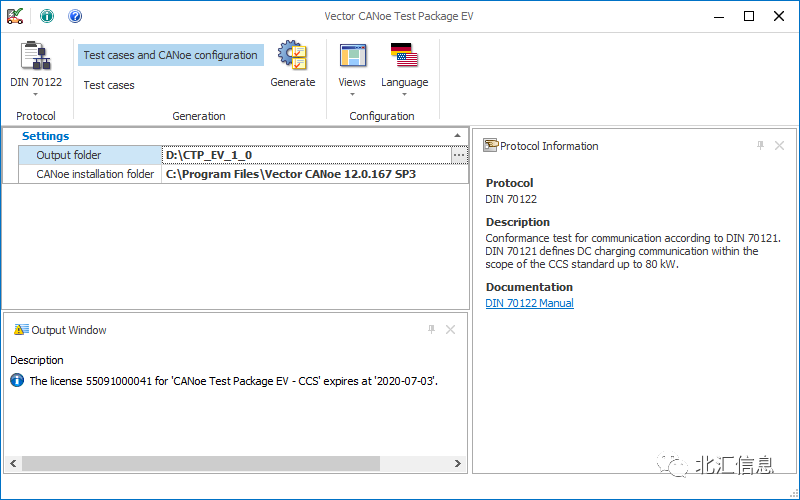The height and width of the screenshot is (500, 800).
Task: Pin the Output Window panel
Action: pyautogui.click(x=431, y=330)
